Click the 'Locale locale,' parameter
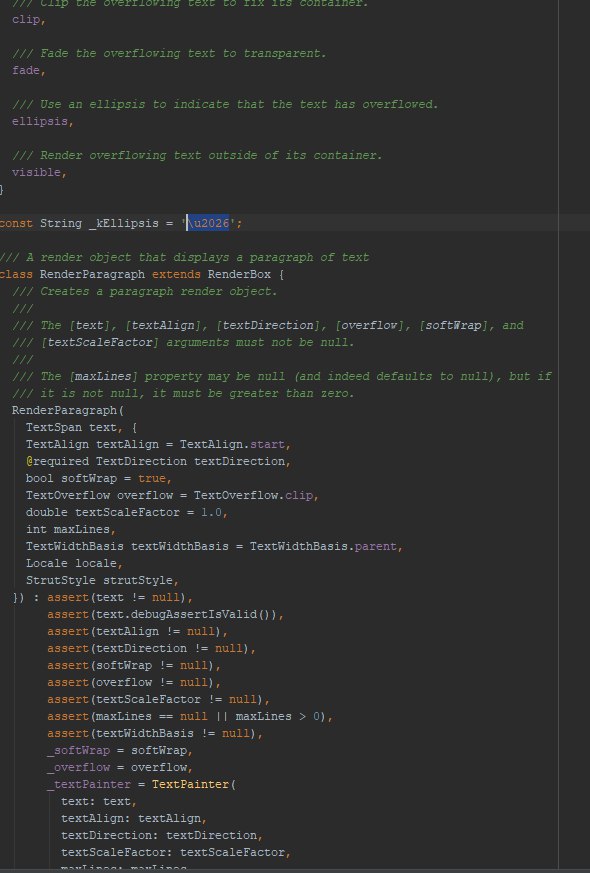 point(74,563)
